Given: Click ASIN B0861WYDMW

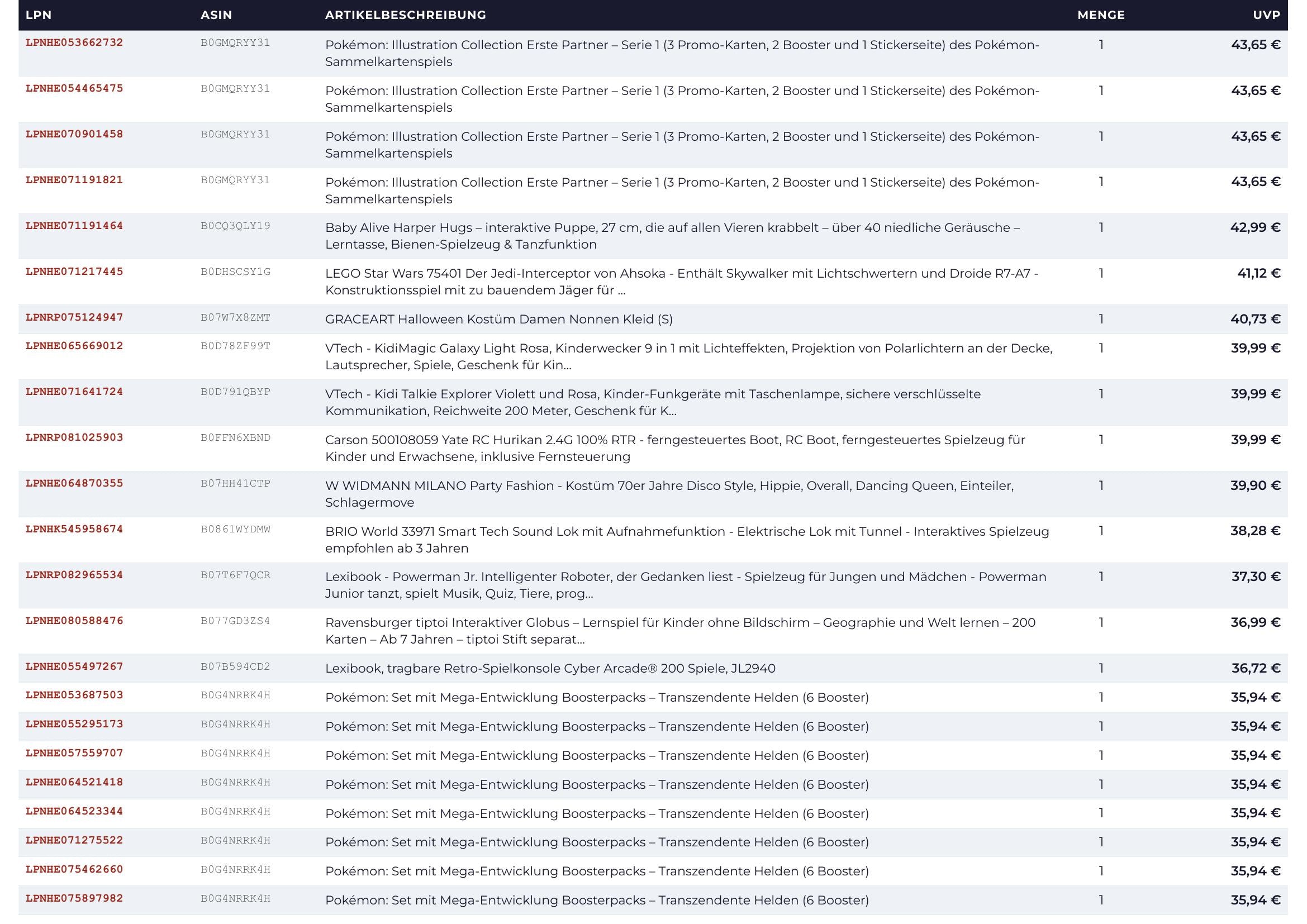Looking at the screenshot, I should click(235, 529).
